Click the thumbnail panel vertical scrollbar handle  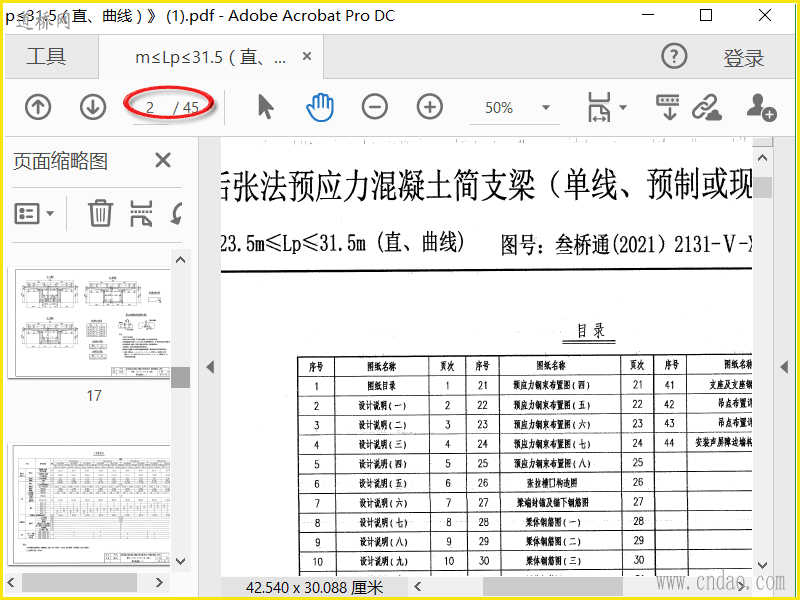coord(180,378)
